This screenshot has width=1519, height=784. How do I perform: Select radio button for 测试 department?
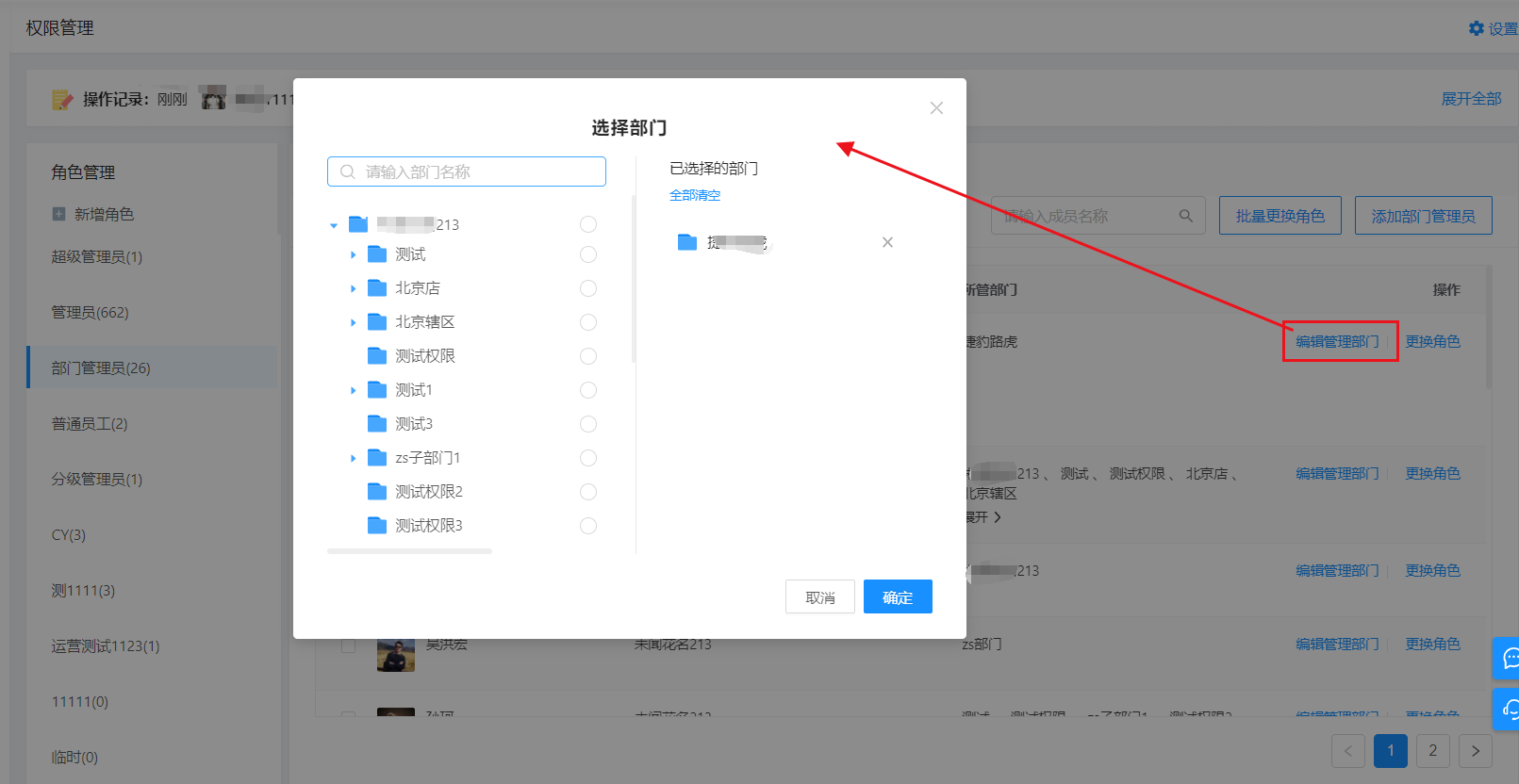point(588,254)
